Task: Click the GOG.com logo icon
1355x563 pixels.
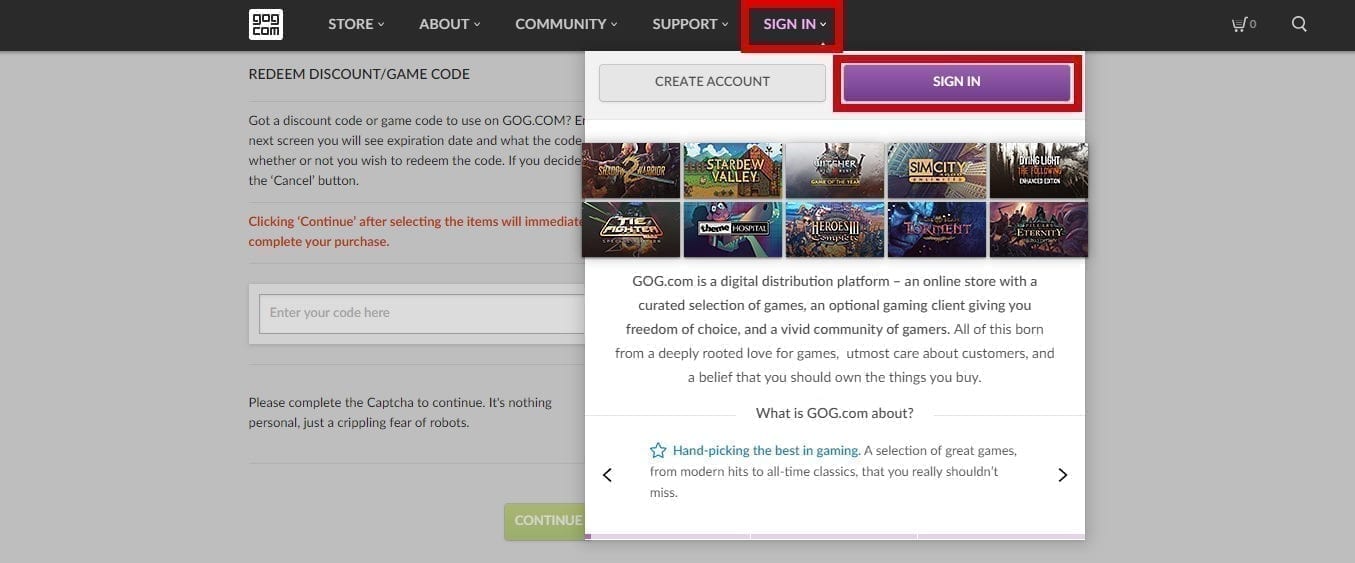Action: (x=266, y=24)
